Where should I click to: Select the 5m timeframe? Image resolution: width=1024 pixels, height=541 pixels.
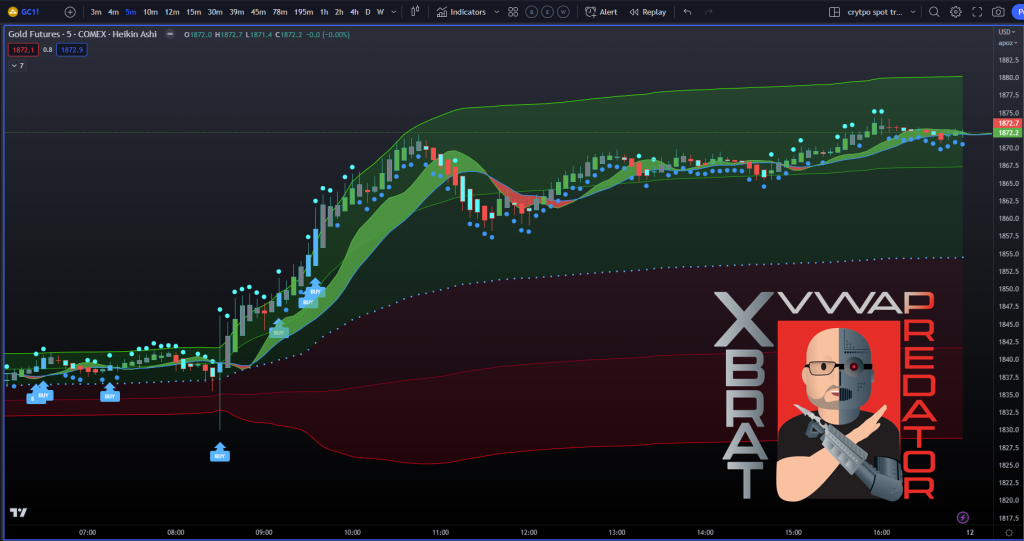tap(131, 12)
